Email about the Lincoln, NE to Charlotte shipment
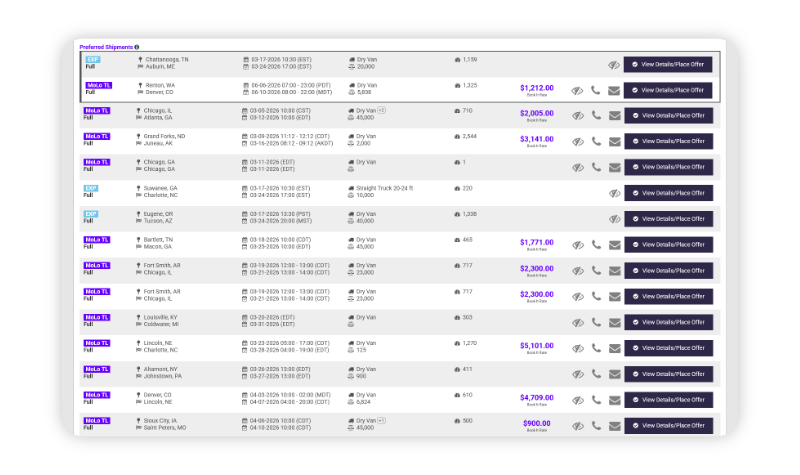The width and height of the screenshot is (800, 475). click(x=615, y=348)
